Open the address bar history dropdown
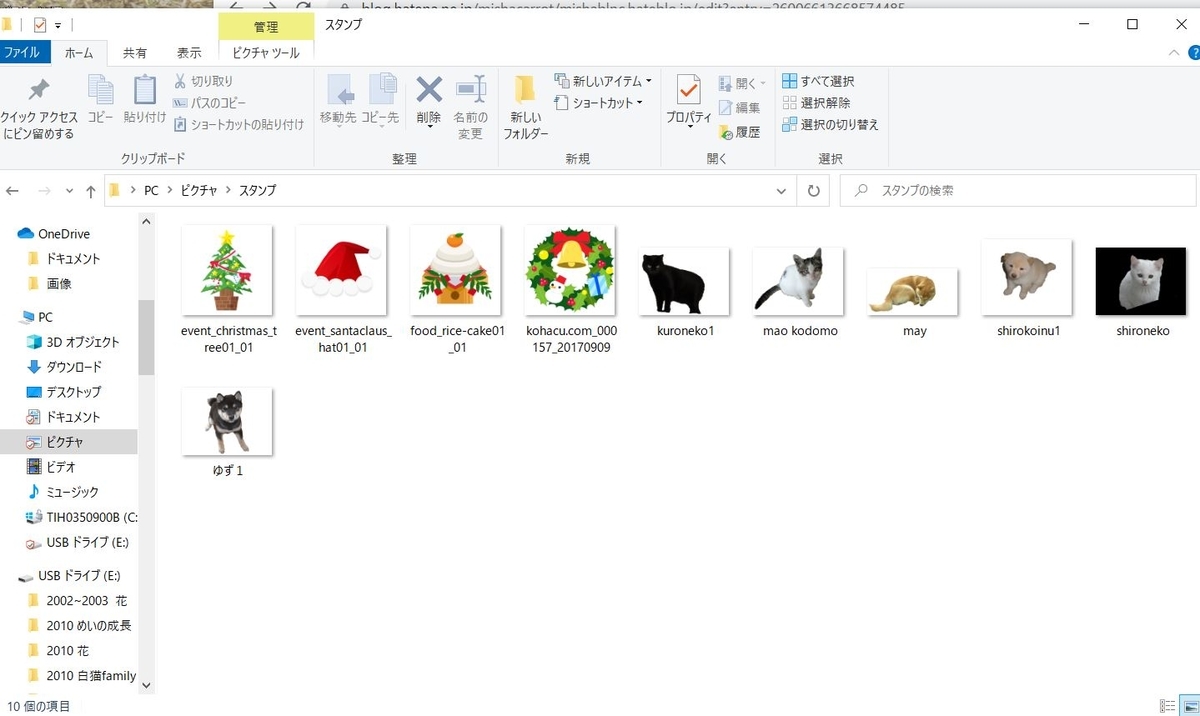This screenshot has width=1200, height=716. [x=781, y=190]
